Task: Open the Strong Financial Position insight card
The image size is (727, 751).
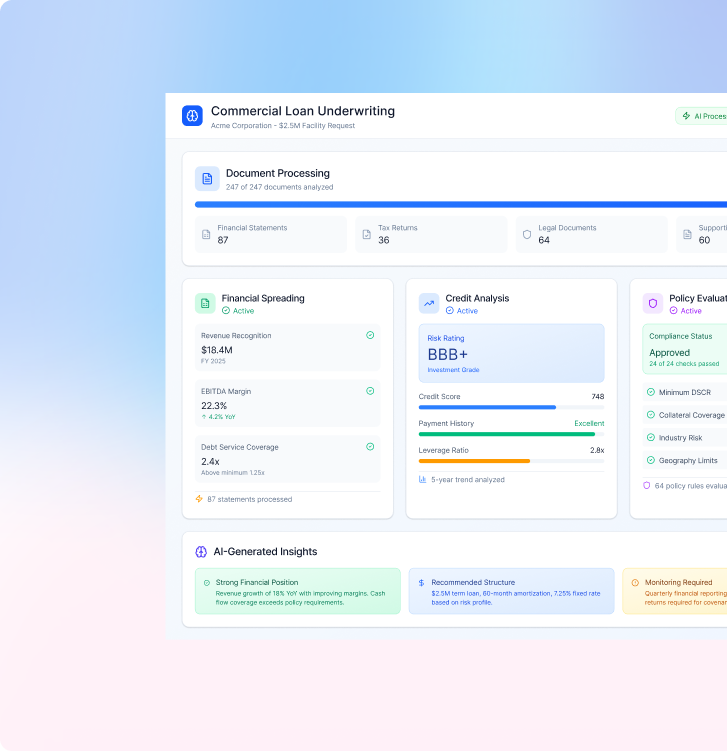Action: 297,591
